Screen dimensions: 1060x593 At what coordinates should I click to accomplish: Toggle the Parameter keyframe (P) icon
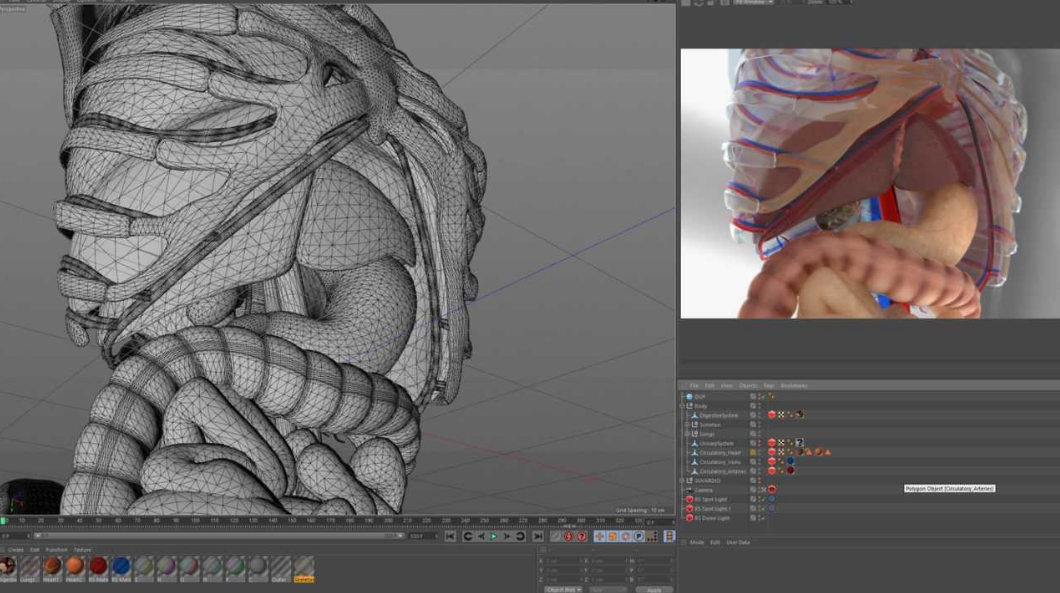pos(638,537)
